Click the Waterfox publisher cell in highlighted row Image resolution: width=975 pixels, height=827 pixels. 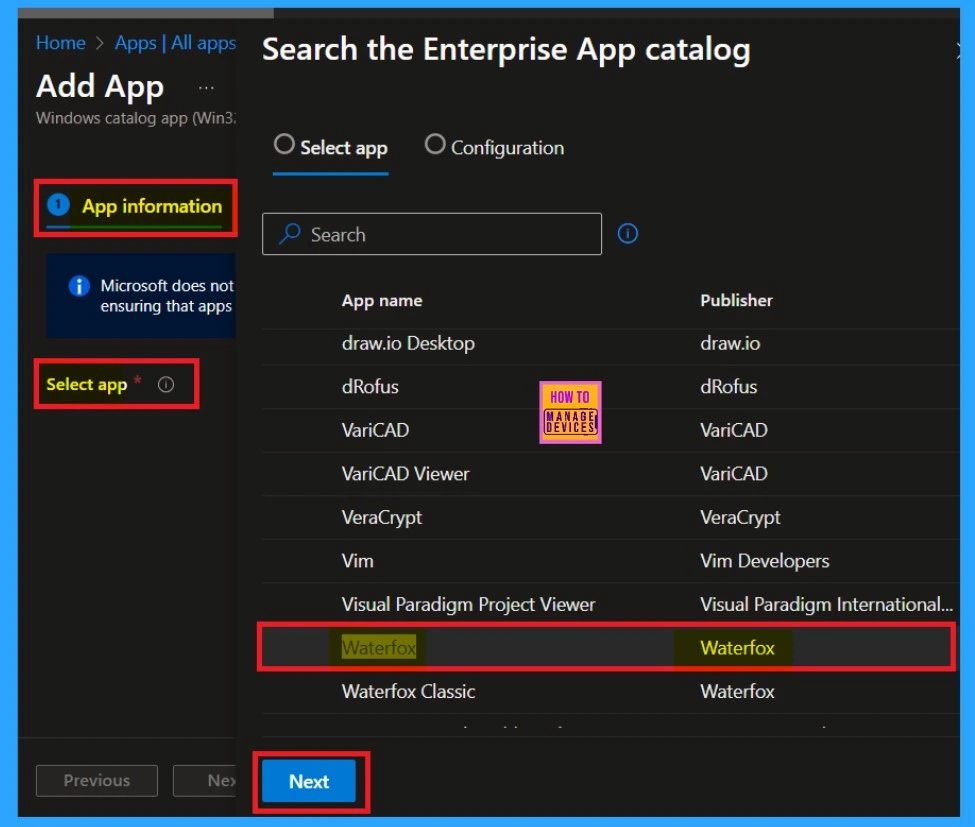(737, 648)
